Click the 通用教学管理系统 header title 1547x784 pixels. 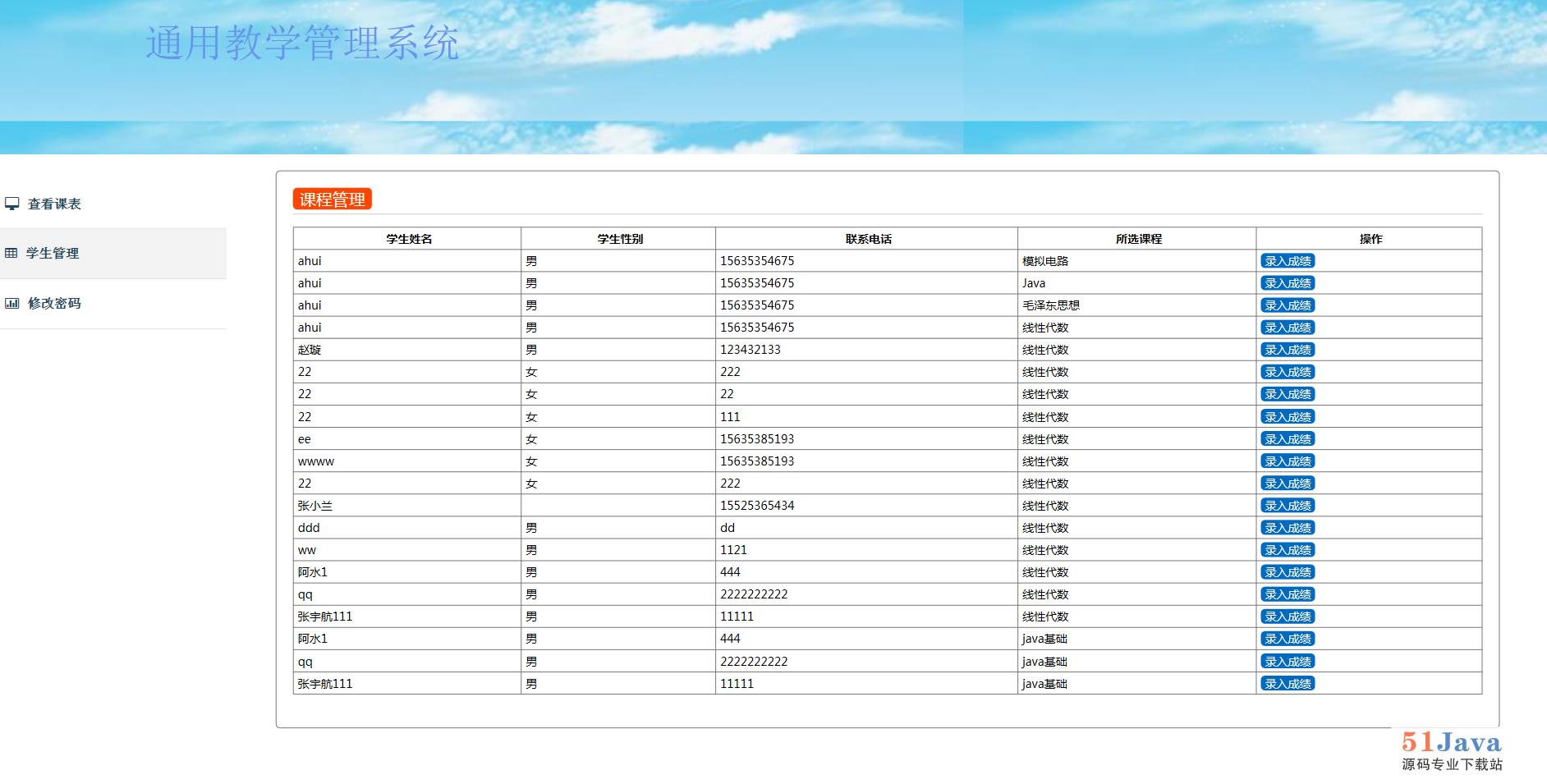click(x=302, y=43)
